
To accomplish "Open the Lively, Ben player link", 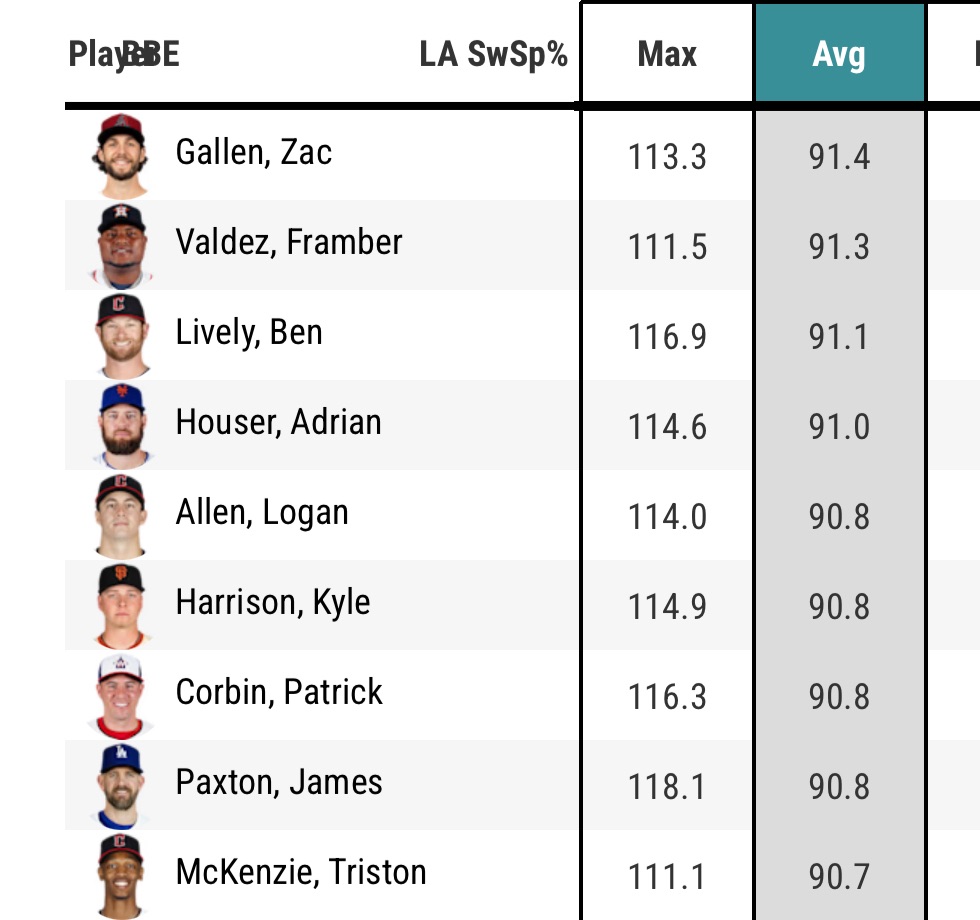I will point(249,333).
